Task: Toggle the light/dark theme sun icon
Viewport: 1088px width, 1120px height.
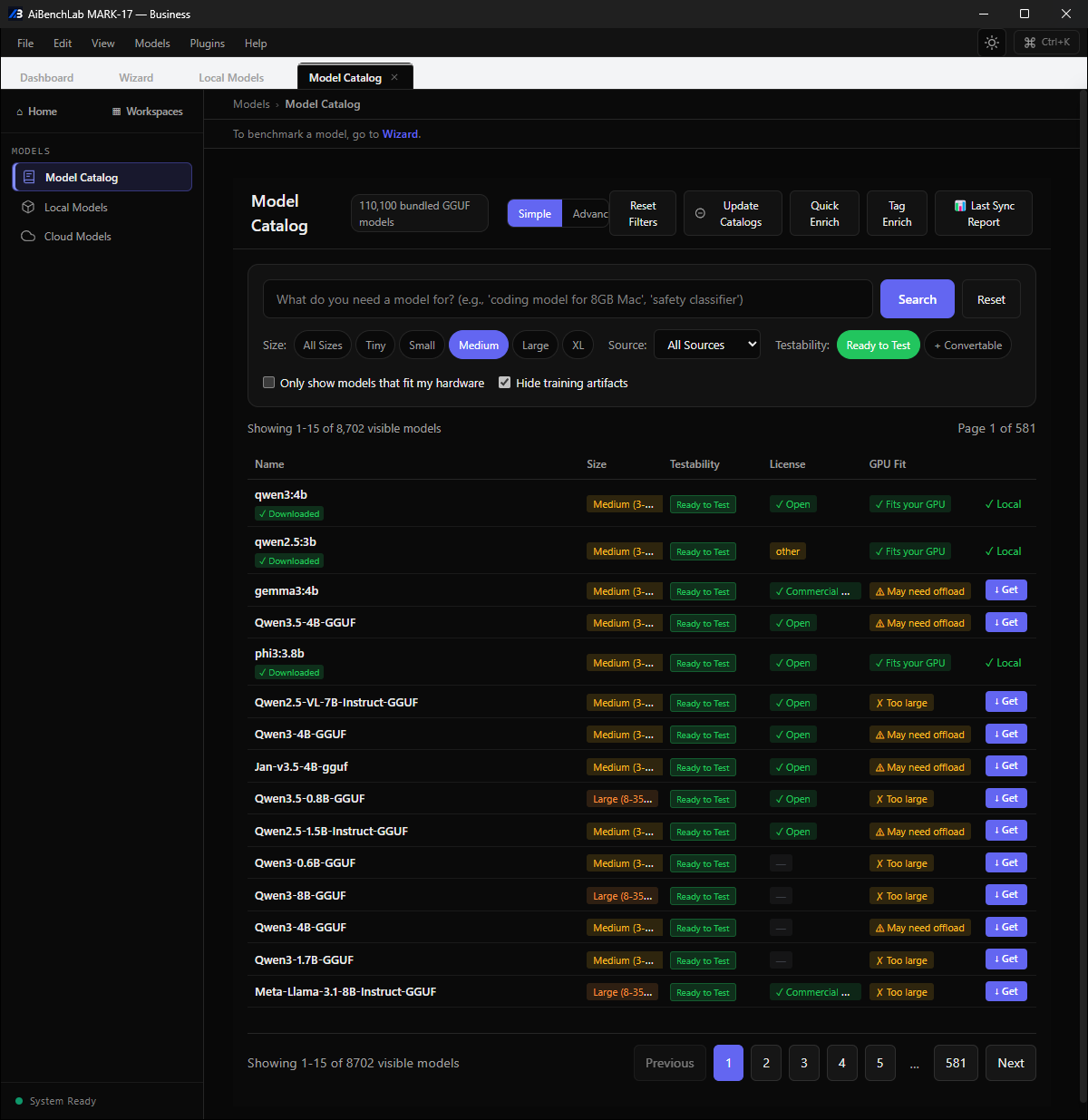Action: (x=992, y=43)
